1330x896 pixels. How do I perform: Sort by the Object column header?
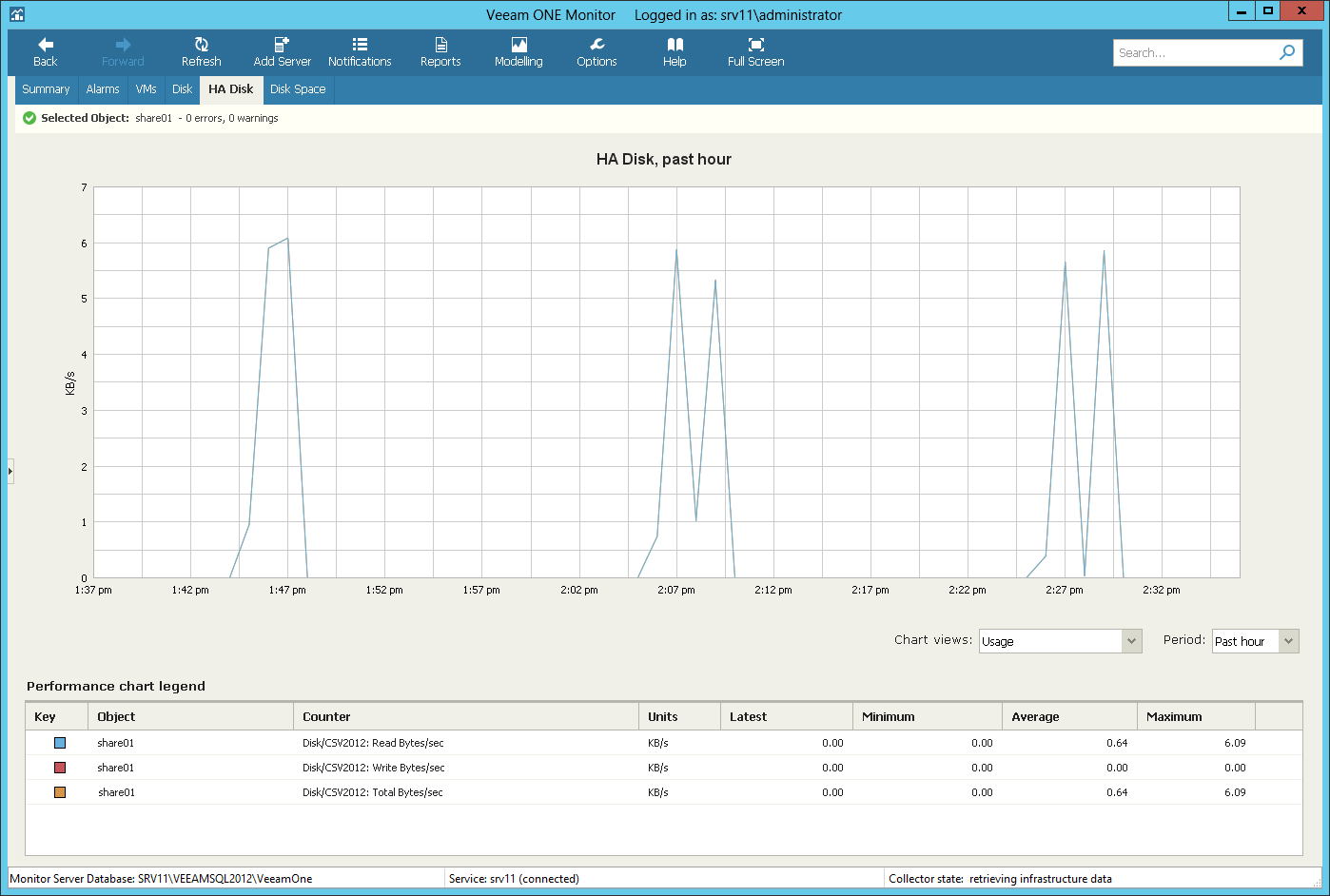[190, 716]
